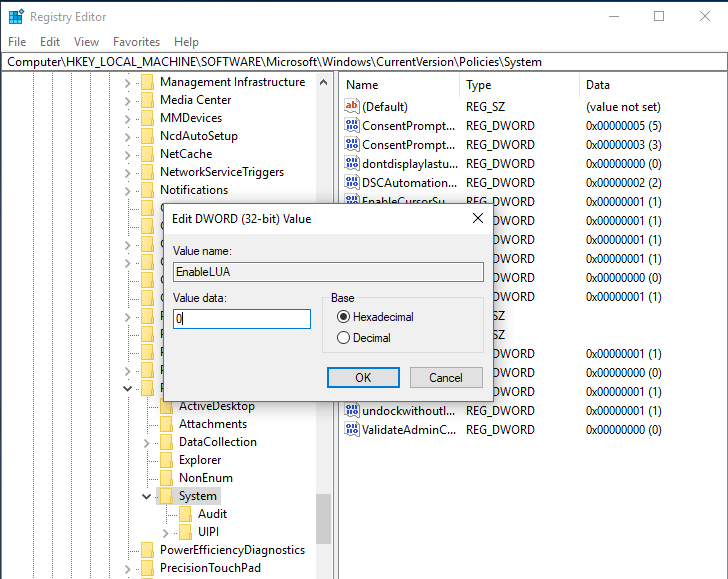Select the NonEnum key label in the tree
728x579 pixels.
[x=206, y=478]
